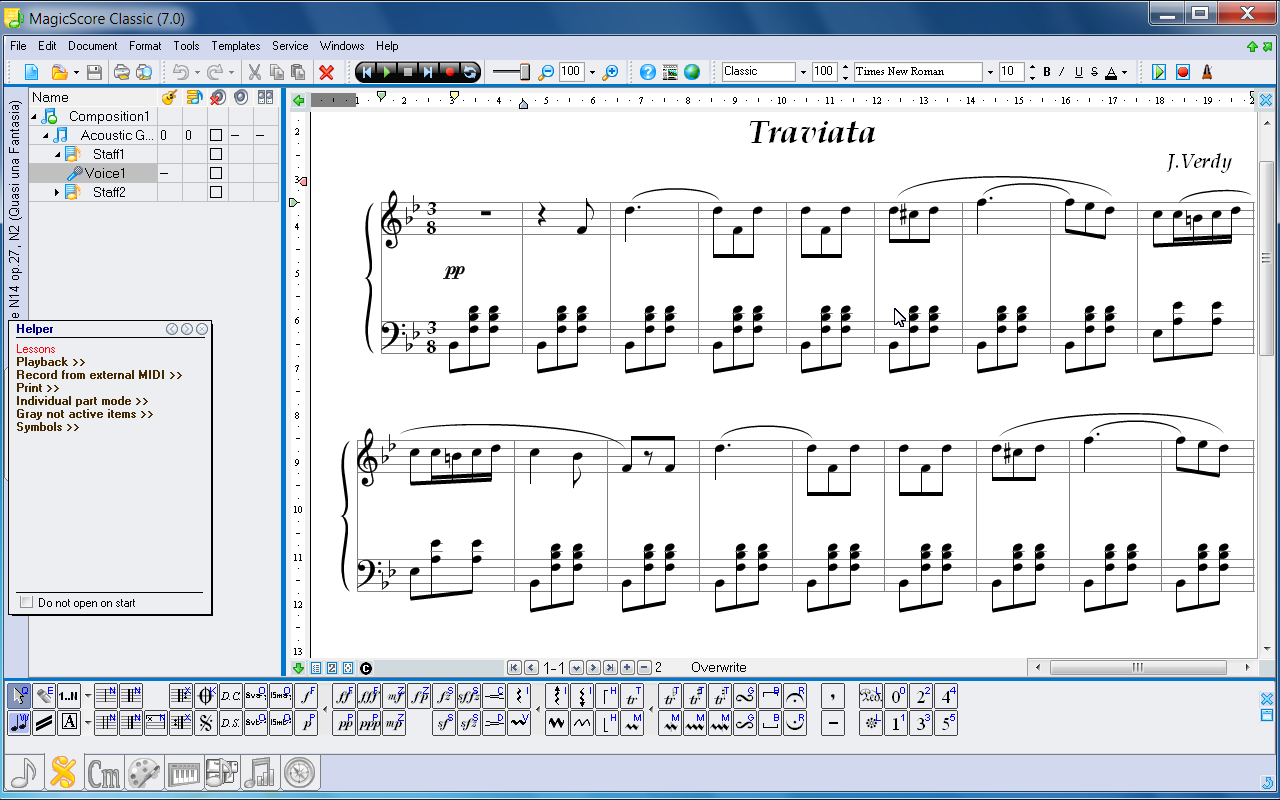Toggle underline text formatting
This screenshot has height=800, width=1280.
1078,72
